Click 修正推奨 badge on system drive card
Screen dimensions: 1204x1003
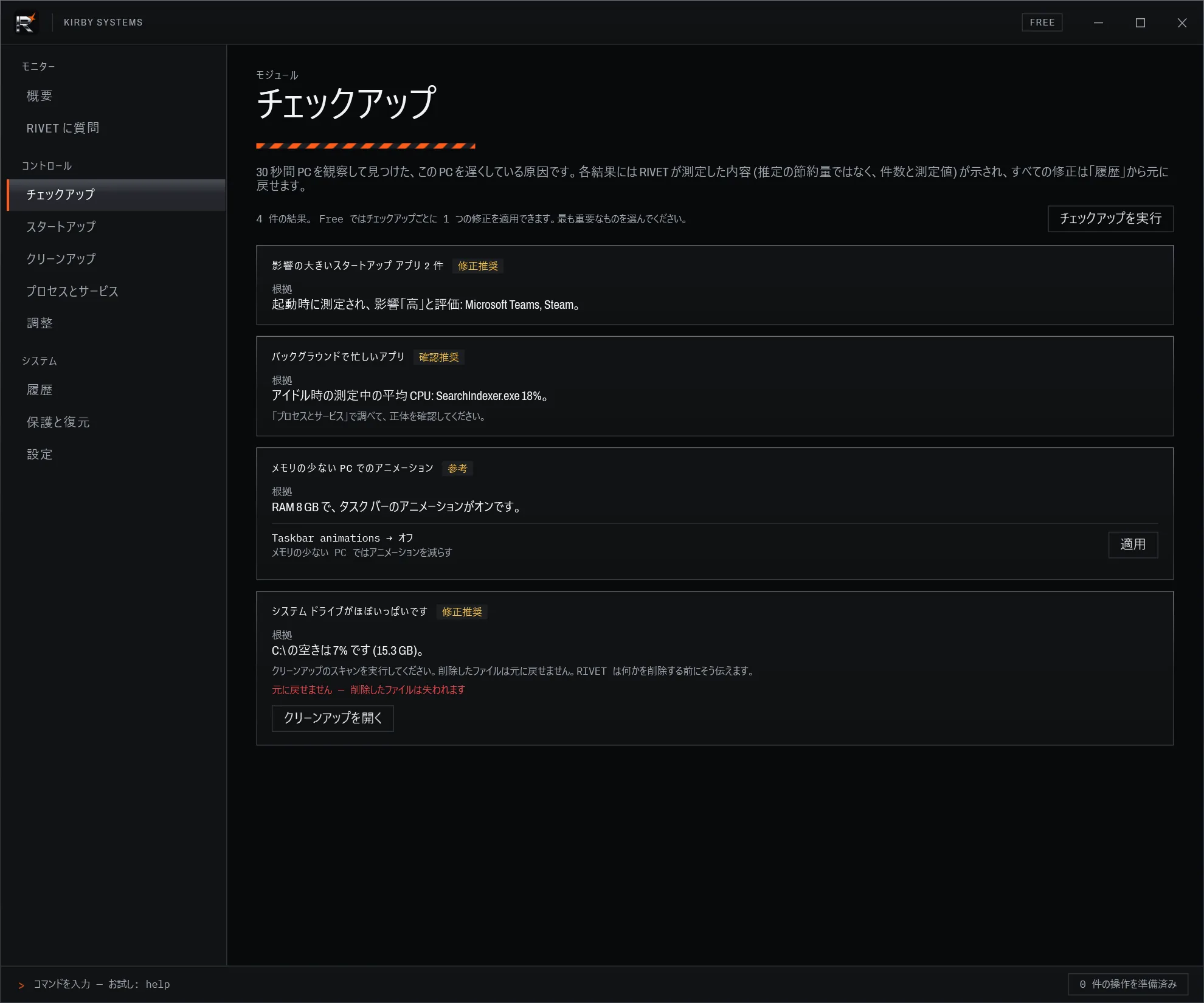tap(462, 612)
